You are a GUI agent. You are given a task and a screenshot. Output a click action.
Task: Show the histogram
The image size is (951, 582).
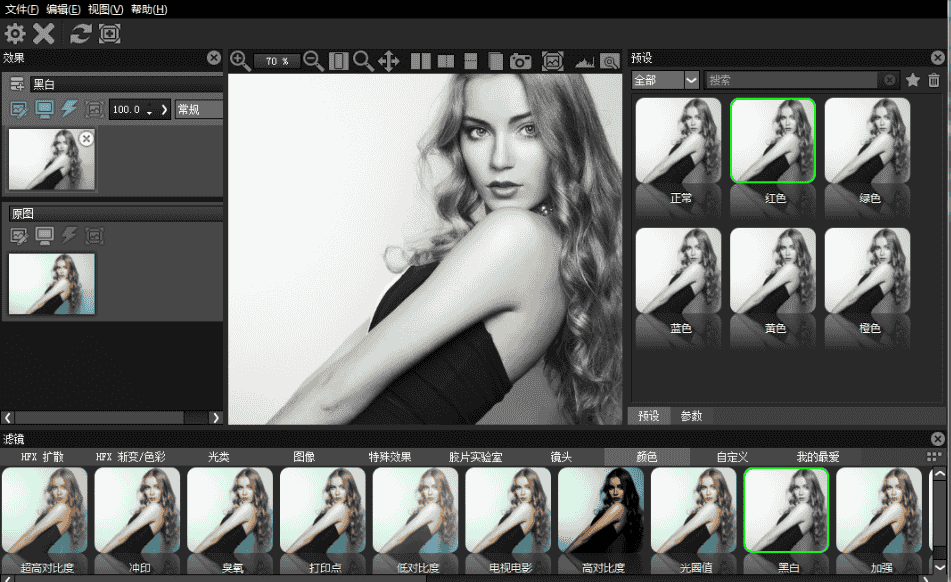coord(585,61)
